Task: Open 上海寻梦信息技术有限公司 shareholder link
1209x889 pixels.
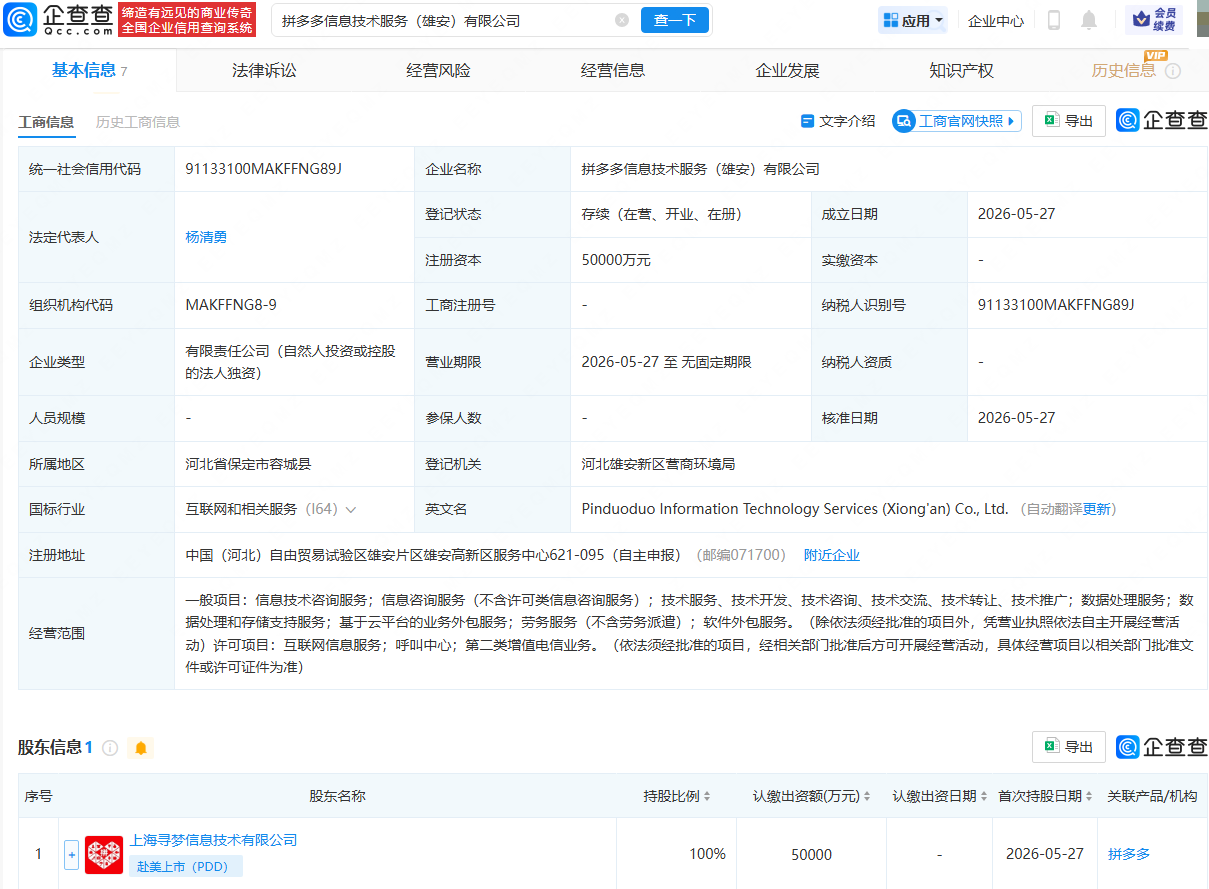Action: [213, 840]
